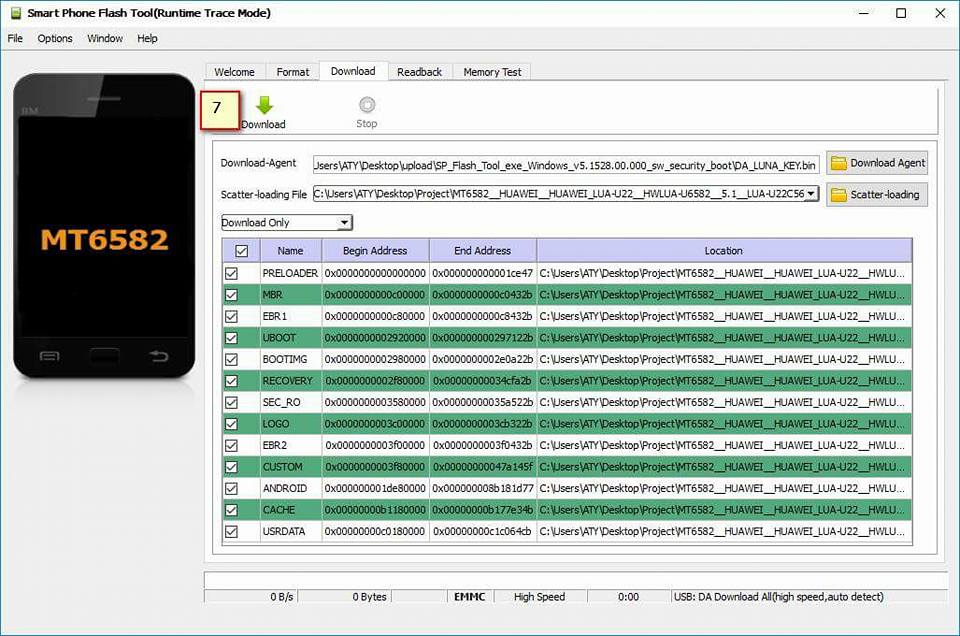
Task: Select the BOOTIMG location path cell
Action: pos(724,359)
